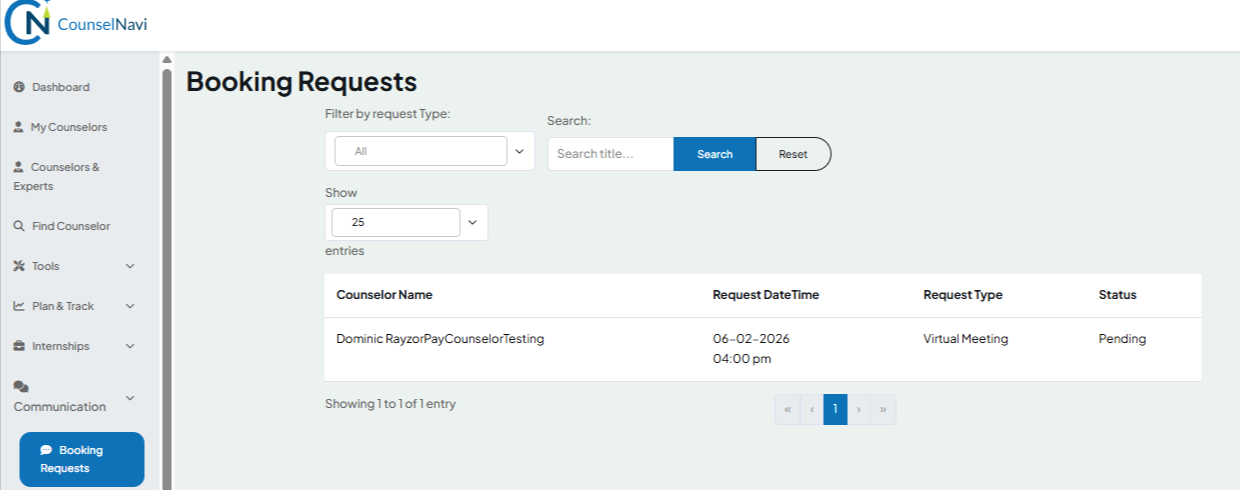
Task: Open My Counselors in the sidebar
Action: (x=69, y=127)
